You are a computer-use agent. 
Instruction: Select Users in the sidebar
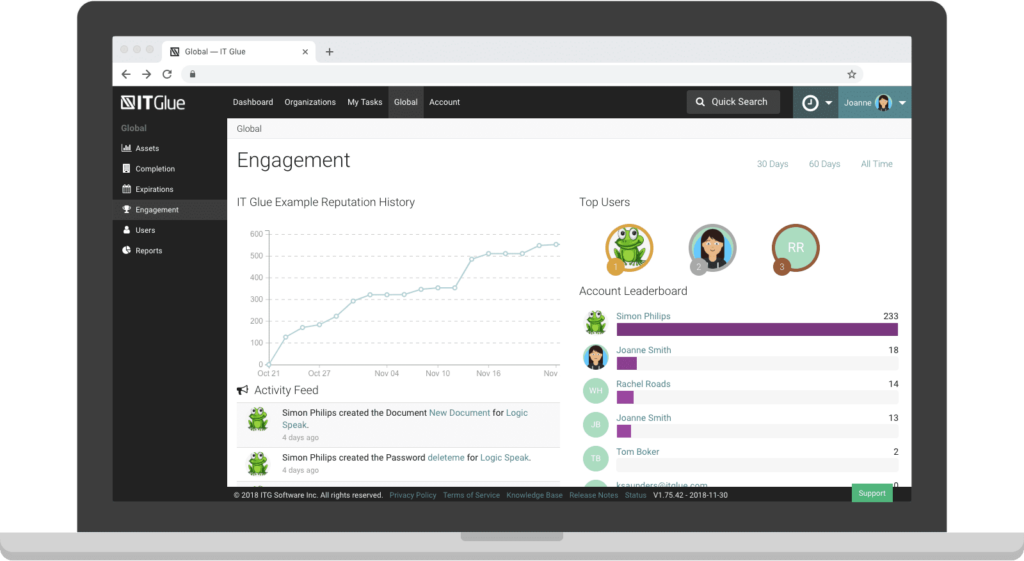pos(145,230)
